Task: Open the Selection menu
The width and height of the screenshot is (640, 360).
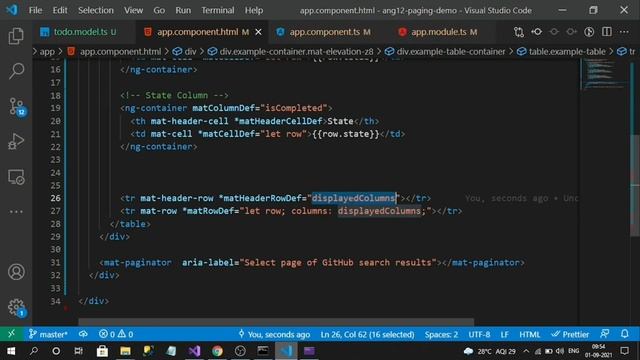Action: click(96, 10)
